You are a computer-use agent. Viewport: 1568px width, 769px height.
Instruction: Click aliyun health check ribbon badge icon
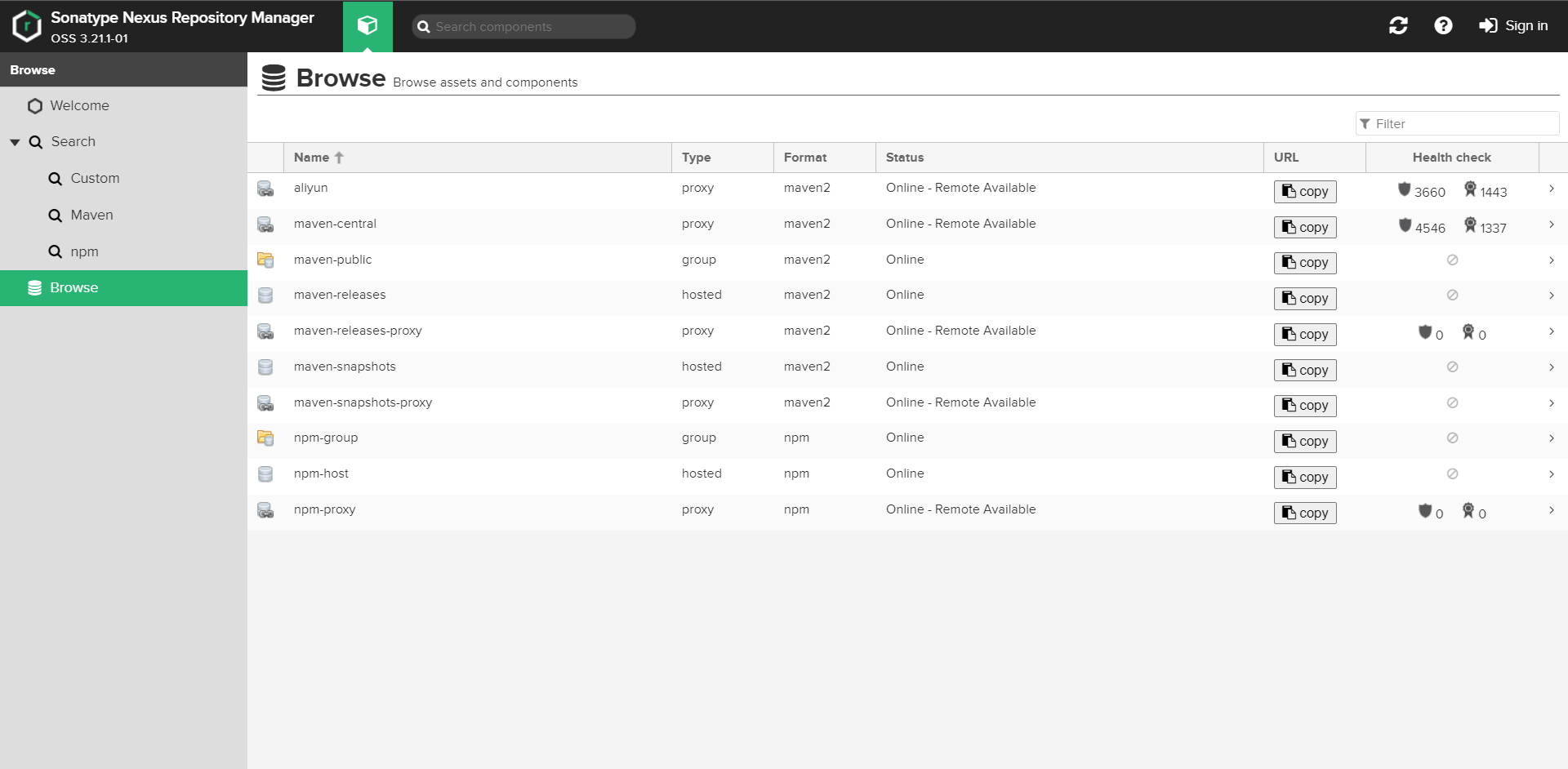tap(1470, 189)
